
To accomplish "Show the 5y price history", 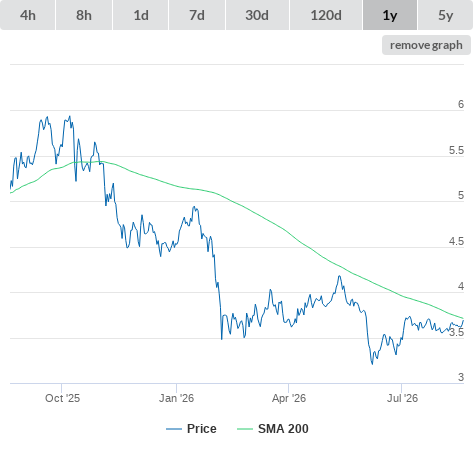I will click(x=445, y=15).
